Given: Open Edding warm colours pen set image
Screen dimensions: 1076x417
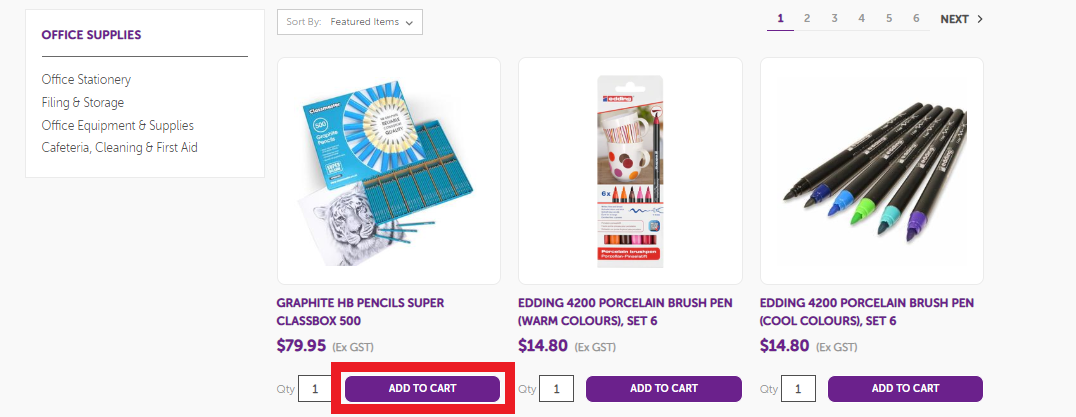Looking at the screenshot, I should pos(630,171).
